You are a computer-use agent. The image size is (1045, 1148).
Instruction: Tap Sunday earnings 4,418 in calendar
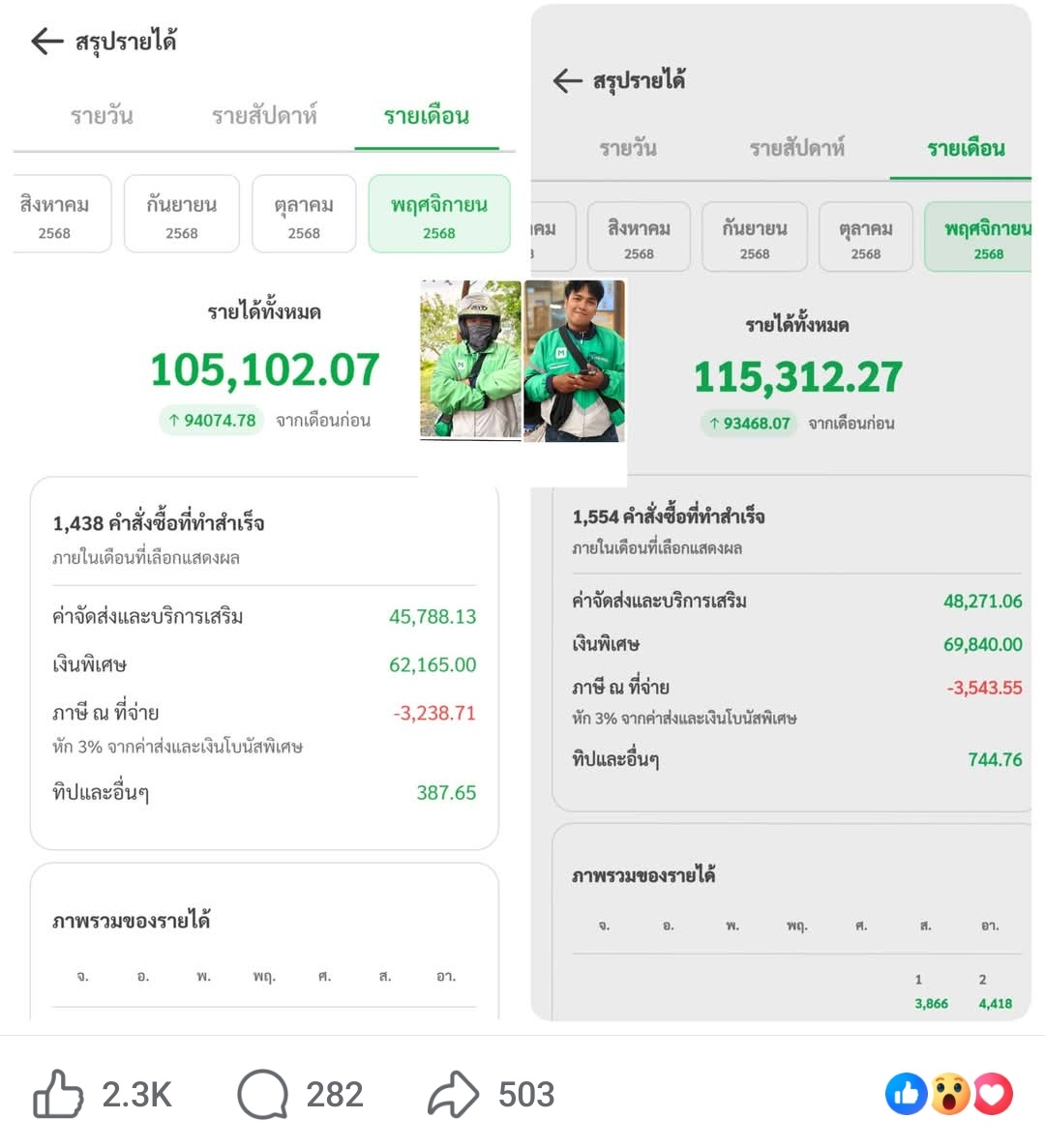996,1004
